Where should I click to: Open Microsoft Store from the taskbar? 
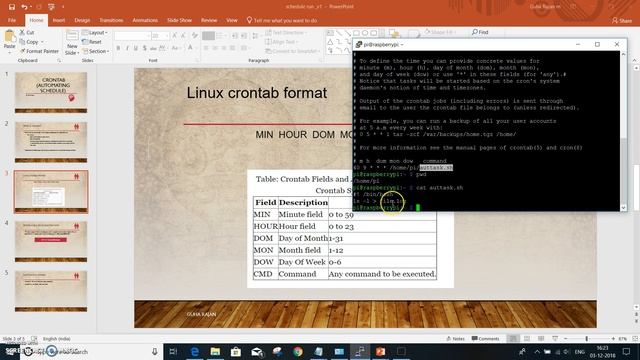click(236, 351)
